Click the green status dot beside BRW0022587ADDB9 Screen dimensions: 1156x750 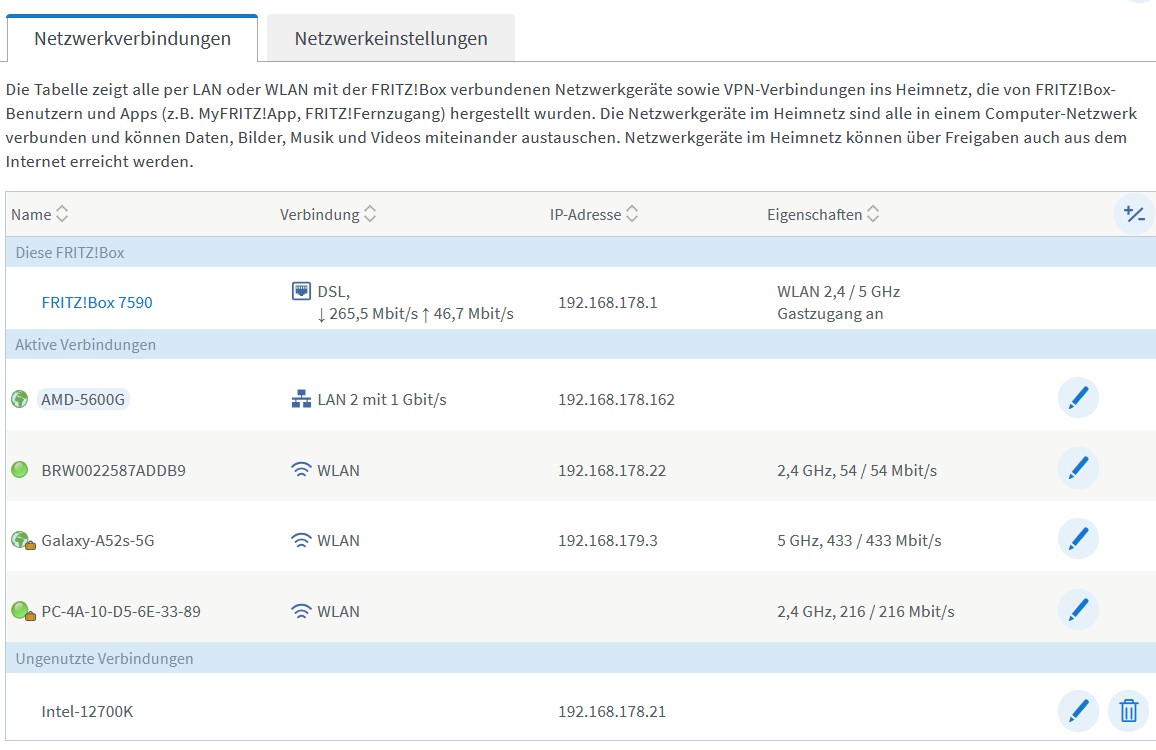tap(20, 470)
